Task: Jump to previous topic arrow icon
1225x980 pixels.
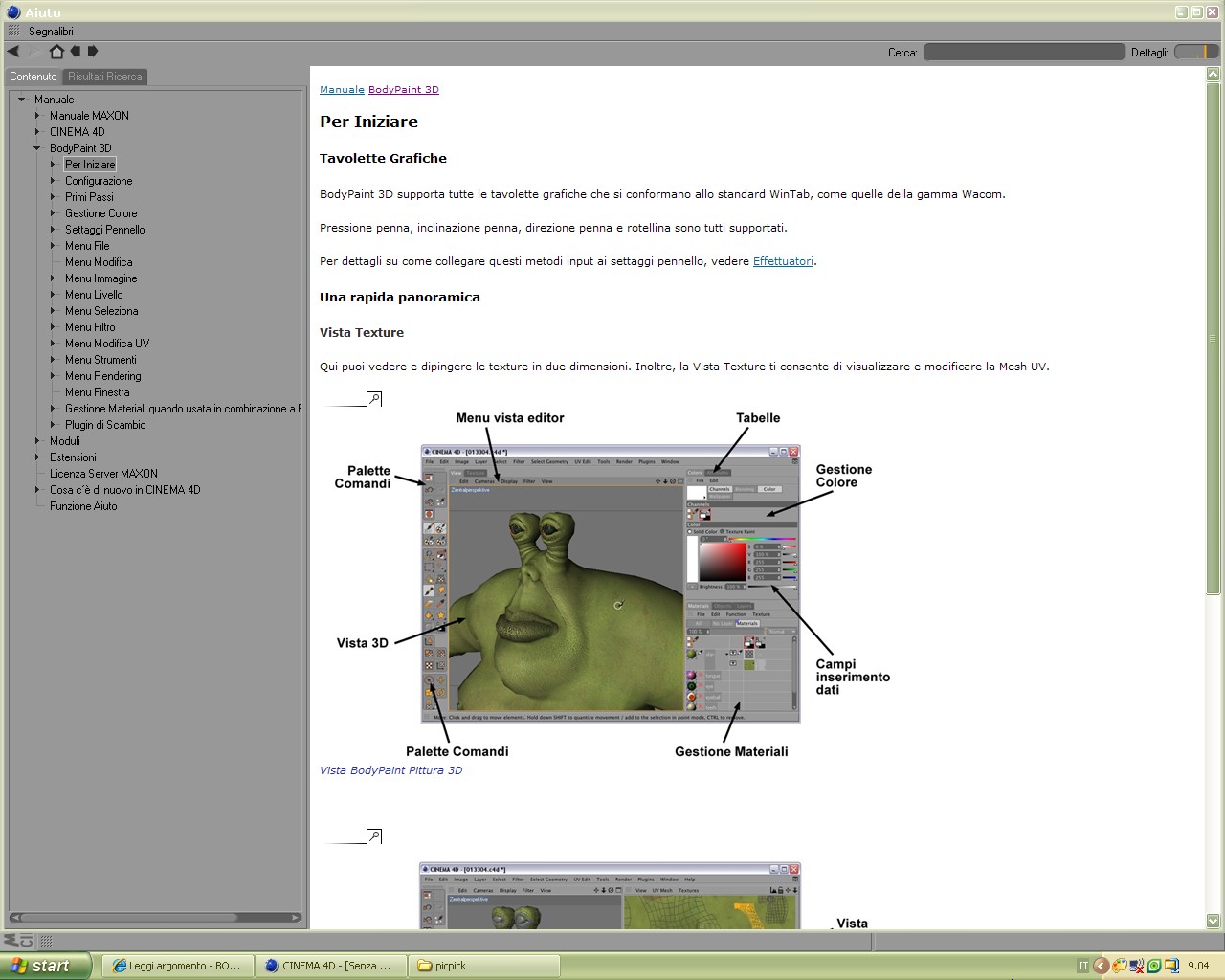Action: pos(75,51)
